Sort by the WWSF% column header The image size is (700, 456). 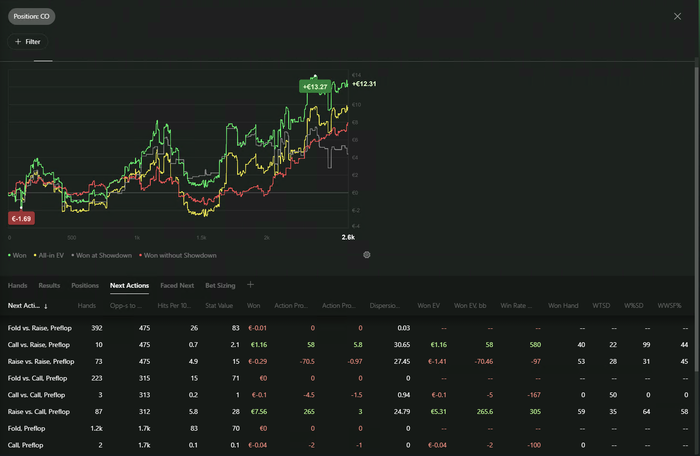pos(669,305)
